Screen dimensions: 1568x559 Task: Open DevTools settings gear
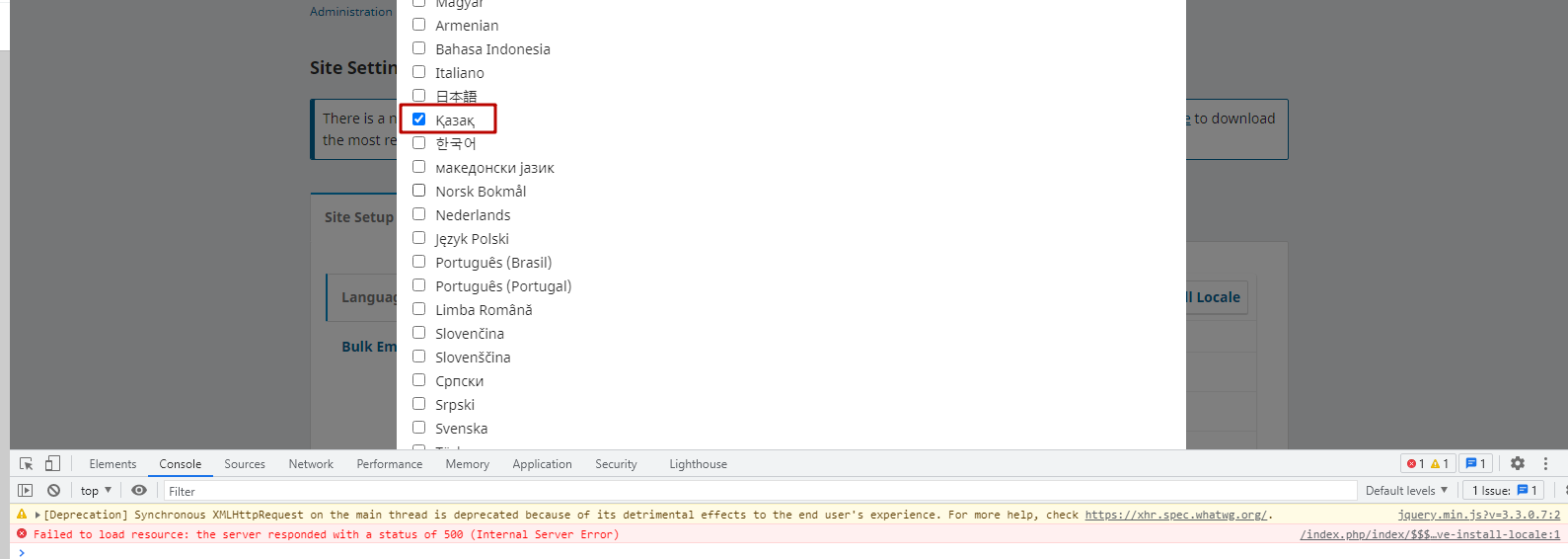(1518, 463)
